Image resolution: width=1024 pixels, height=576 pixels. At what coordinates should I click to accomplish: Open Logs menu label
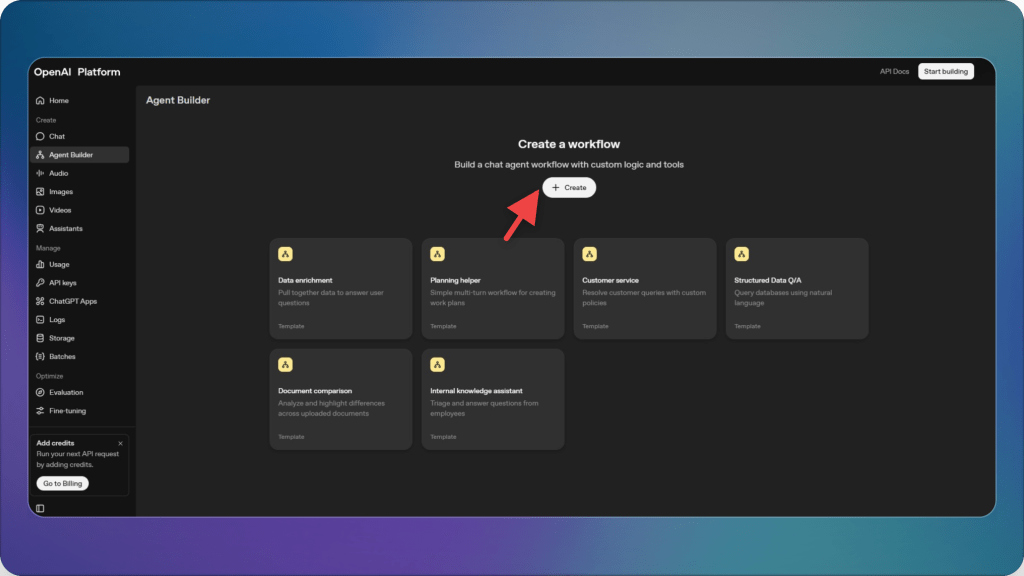pyautogui.click(x=57, y=319)
